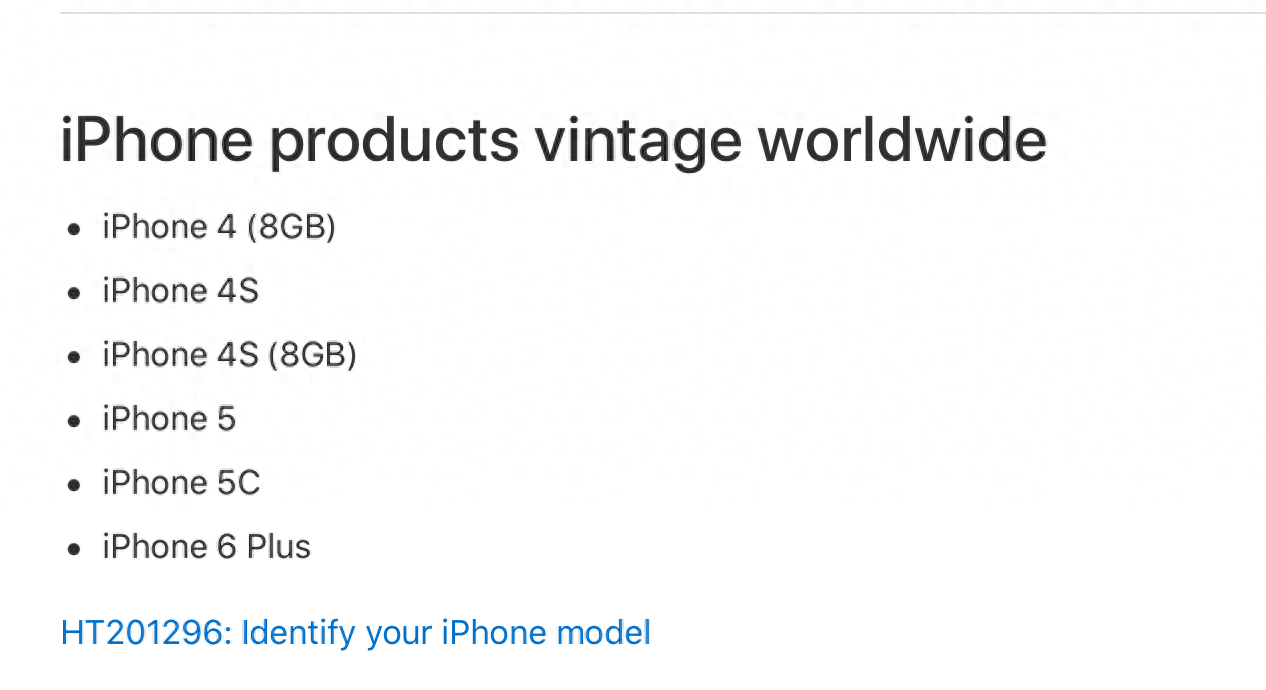Click the 'iPhone 4S' list item
This screenshot has height=690, width=1266.
[180, 291]
